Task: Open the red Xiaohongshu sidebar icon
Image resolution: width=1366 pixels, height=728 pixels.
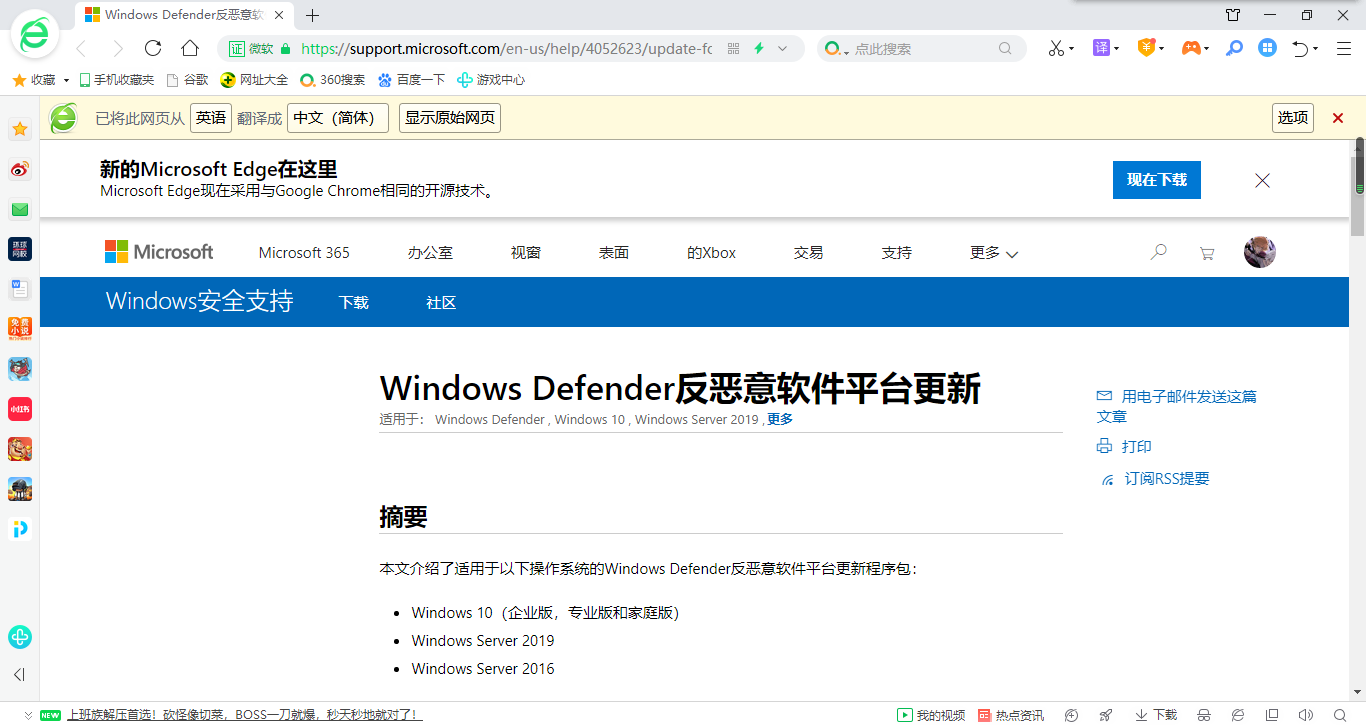Action: 20,409
